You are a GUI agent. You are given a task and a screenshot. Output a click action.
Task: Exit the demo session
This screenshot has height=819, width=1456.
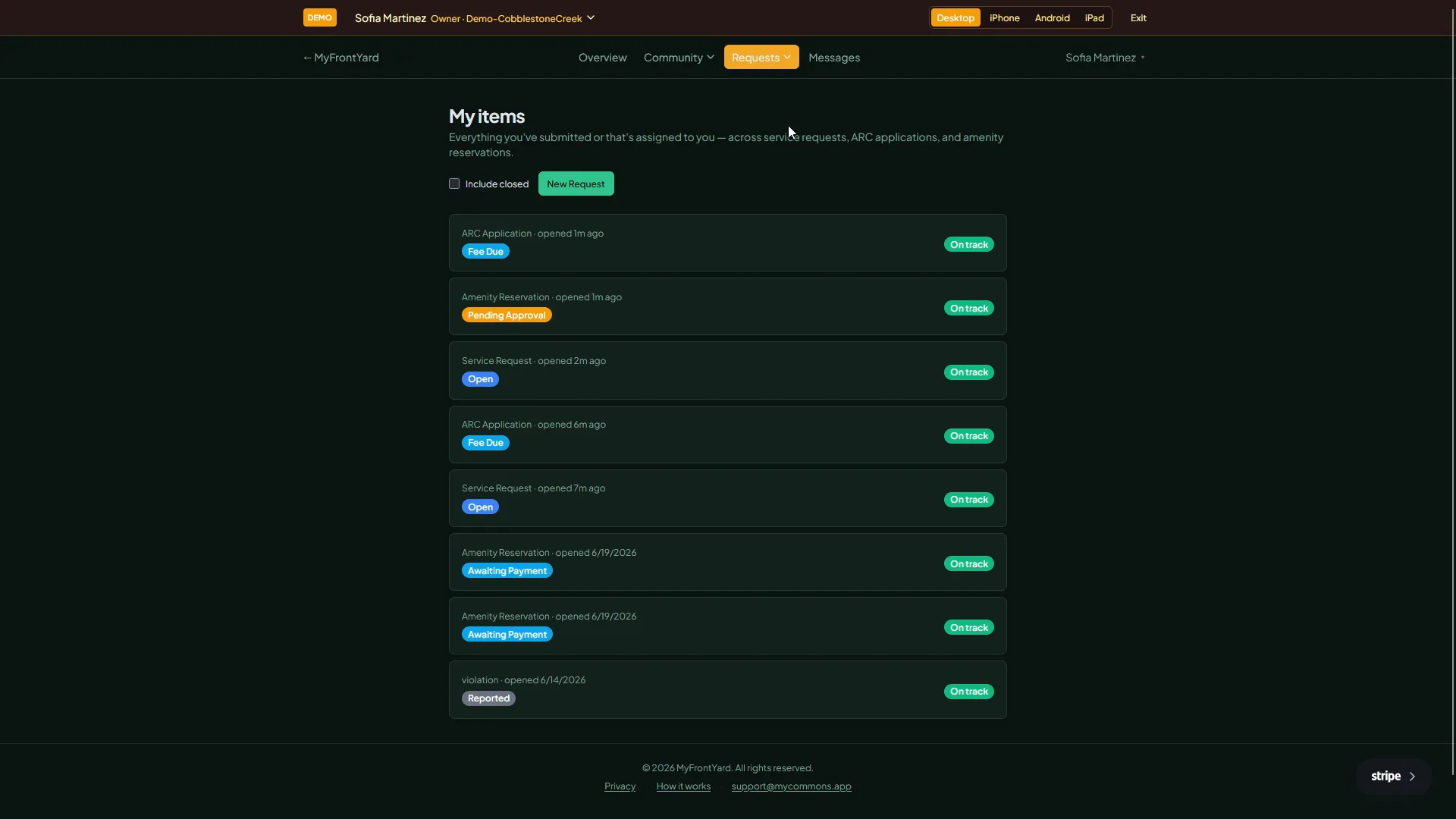[x=1138, y=17]
